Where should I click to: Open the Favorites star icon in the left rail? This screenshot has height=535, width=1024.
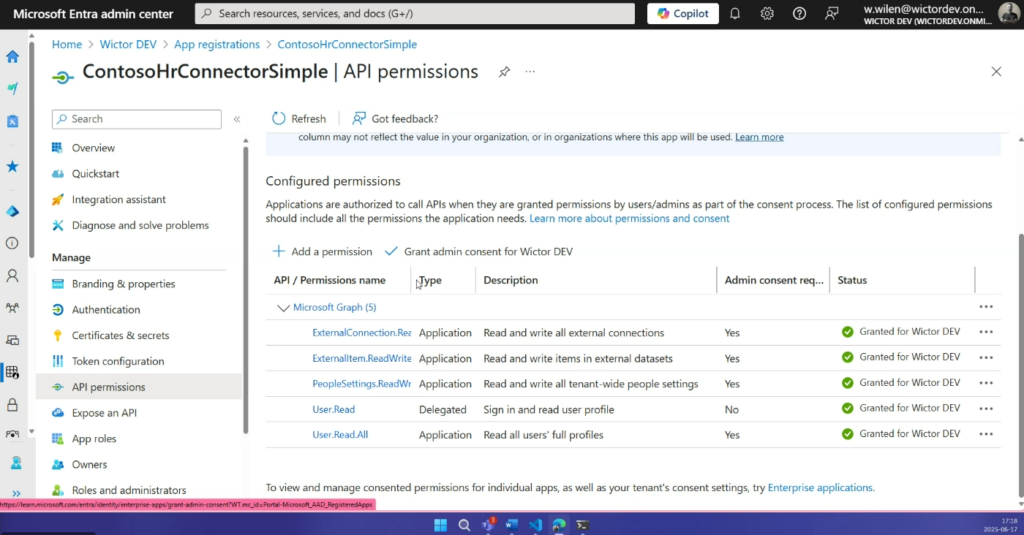point(12,167)
